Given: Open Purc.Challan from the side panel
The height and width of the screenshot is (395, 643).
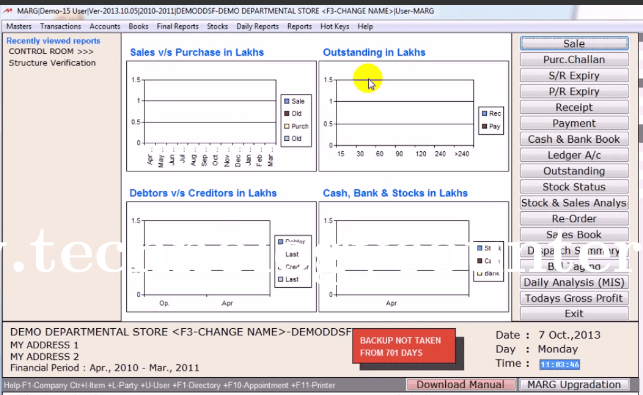Looking at the screenshot, I should [574, 59].
